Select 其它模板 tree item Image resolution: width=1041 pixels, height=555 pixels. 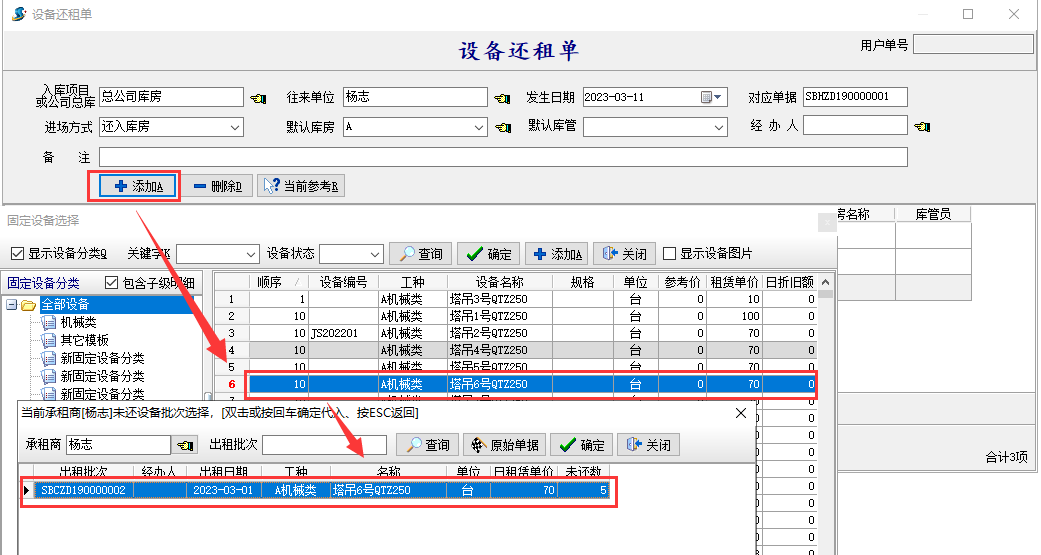click(x=84, y=340)
